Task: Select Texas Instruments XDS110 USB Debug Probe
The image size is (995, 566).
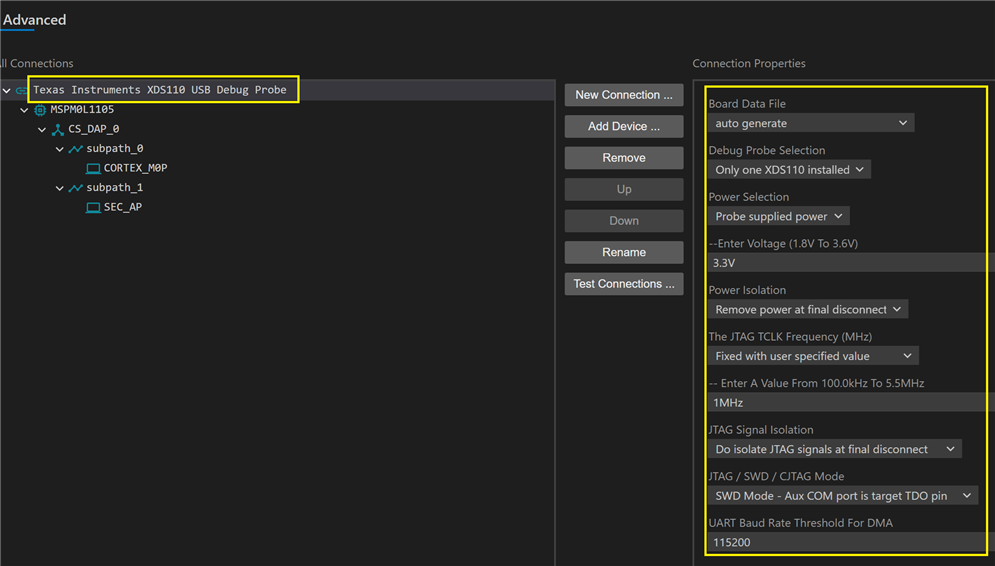Action: pyautogui.click(x=159, y=89)
